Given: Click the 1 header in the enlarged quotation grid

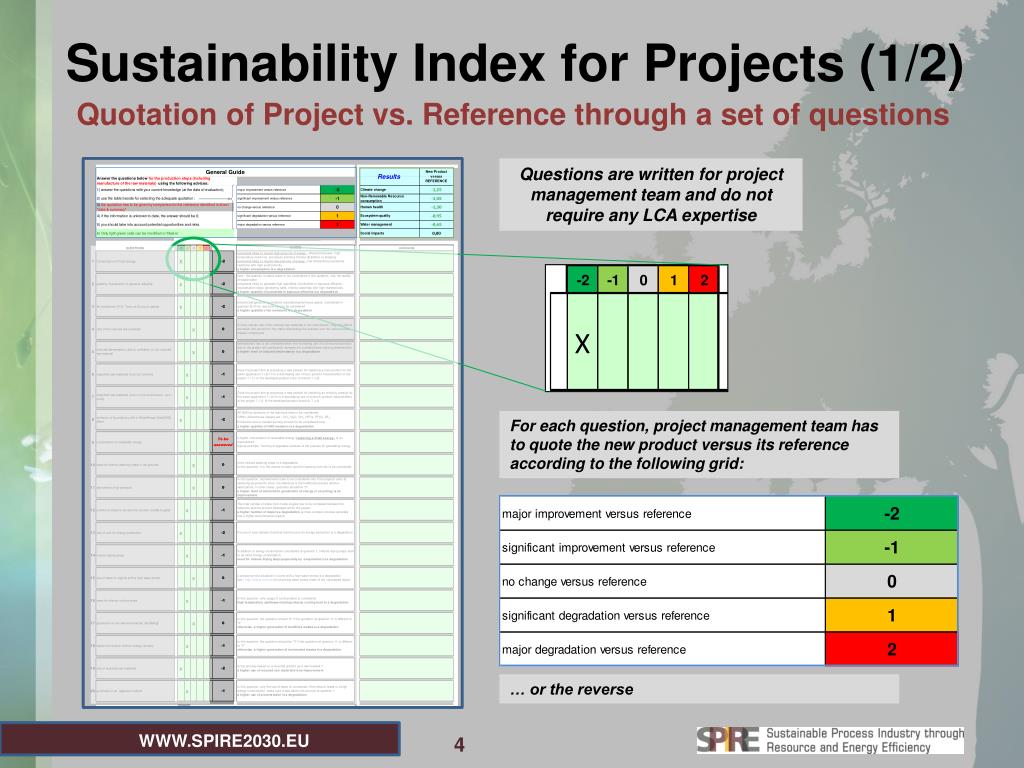Looking at the screenshot, I should (x=673, y=280).
